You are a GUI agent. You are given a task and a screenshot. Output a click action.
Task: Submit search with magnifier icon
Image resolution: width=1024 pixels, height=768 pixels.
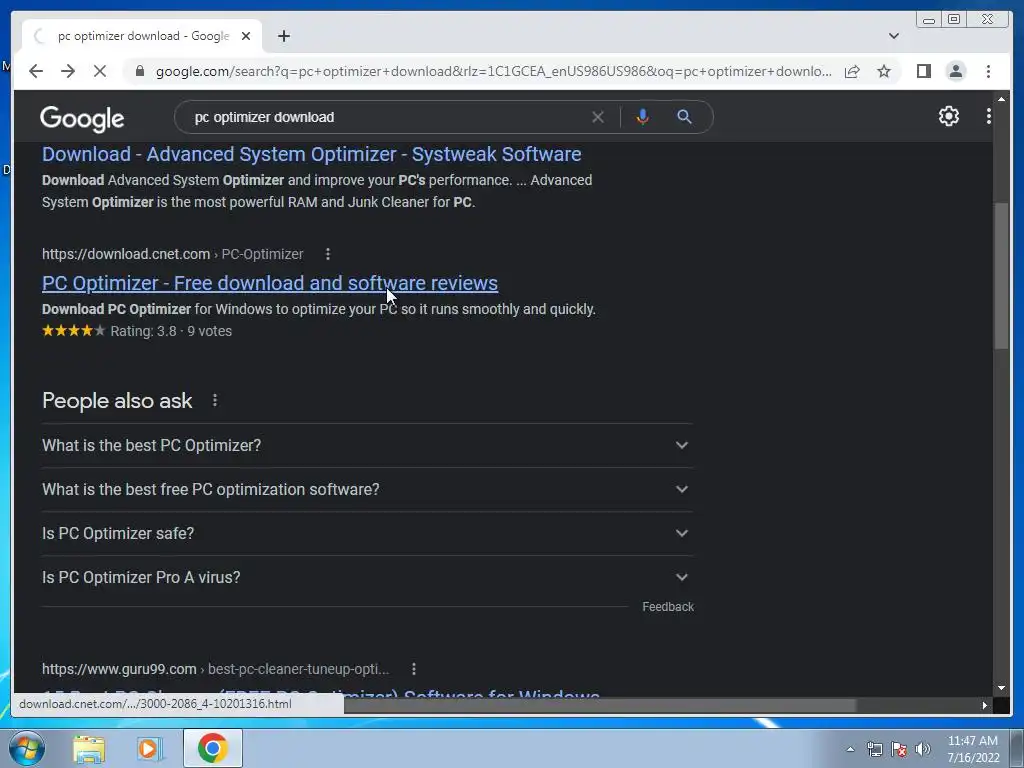(684, 117)
